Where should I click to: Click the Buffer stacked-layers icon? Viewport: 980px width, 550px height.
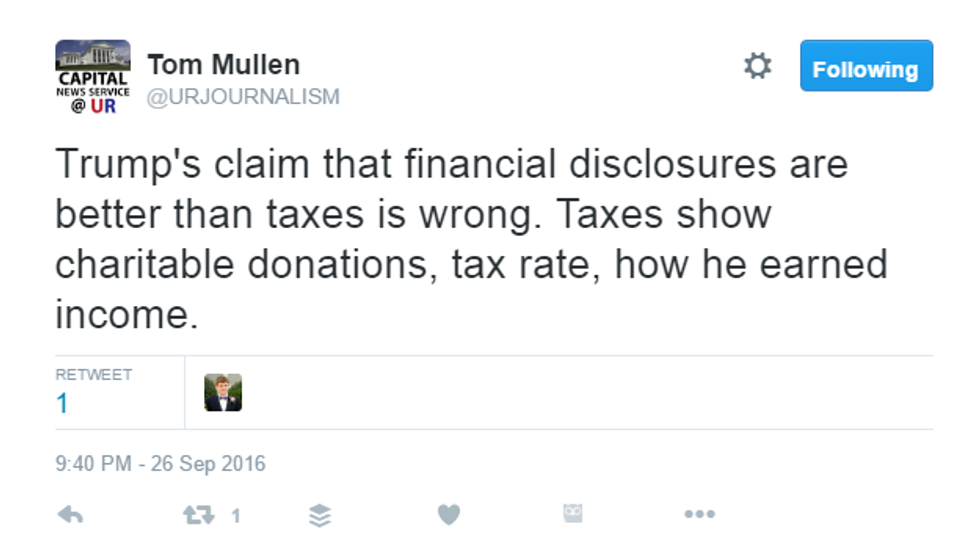click(x=320, y=515)
